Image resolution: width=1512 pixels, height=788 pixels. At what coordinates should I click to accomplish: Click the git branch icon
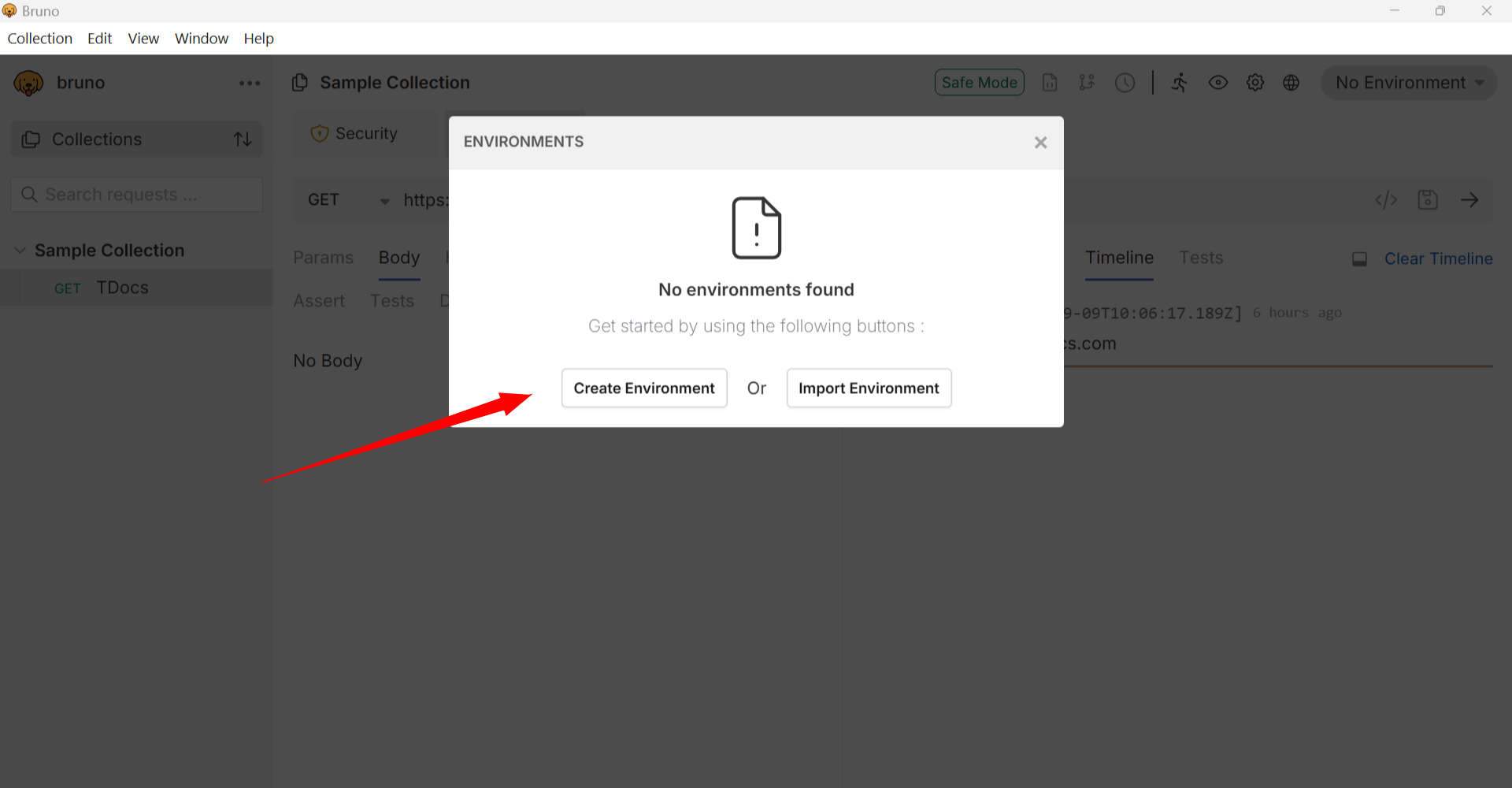pos(1087,83)
